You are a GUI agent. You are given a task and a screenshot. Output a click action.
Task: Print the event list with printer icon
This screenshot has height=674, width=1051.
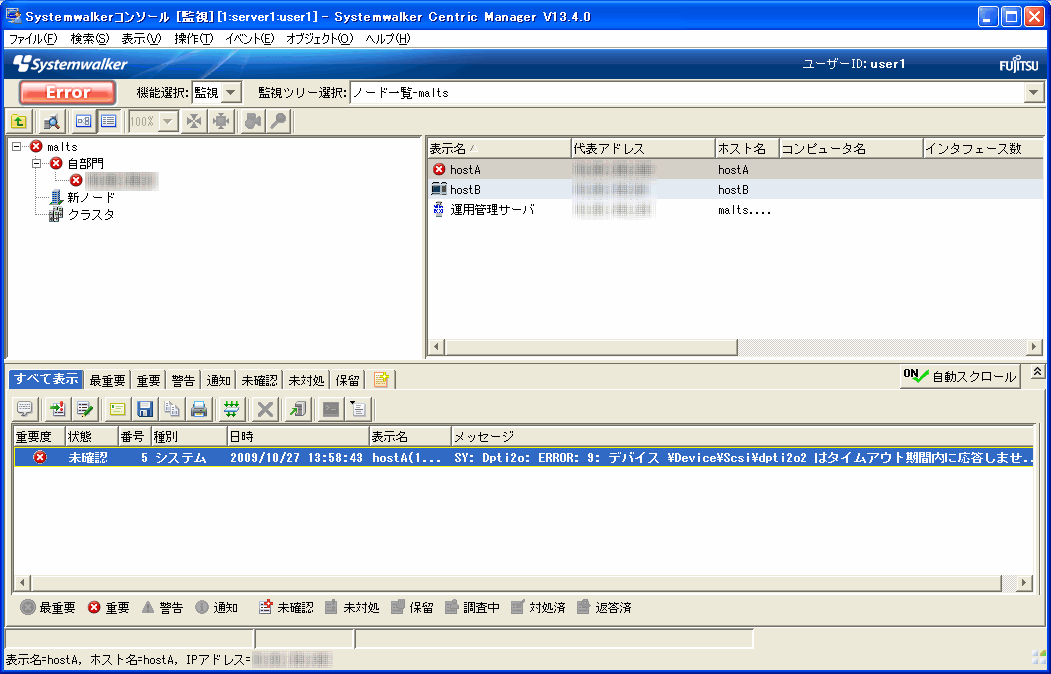[198, 409]
